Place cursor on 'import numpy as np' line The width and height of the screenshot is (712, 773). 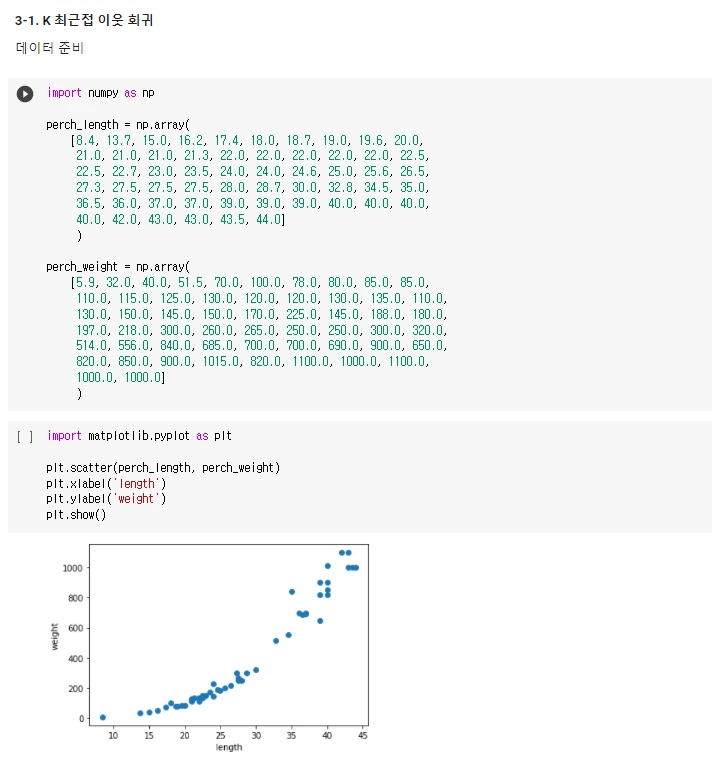pos(100,93)
